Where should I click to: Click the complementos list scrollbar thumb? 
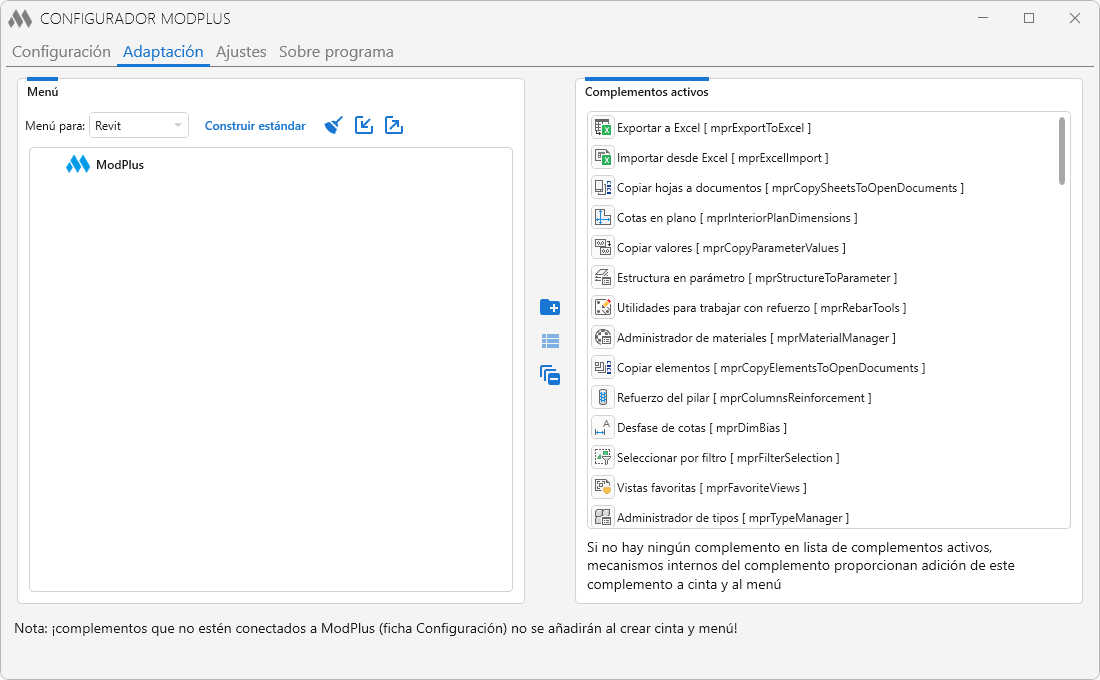[1061, 151]
